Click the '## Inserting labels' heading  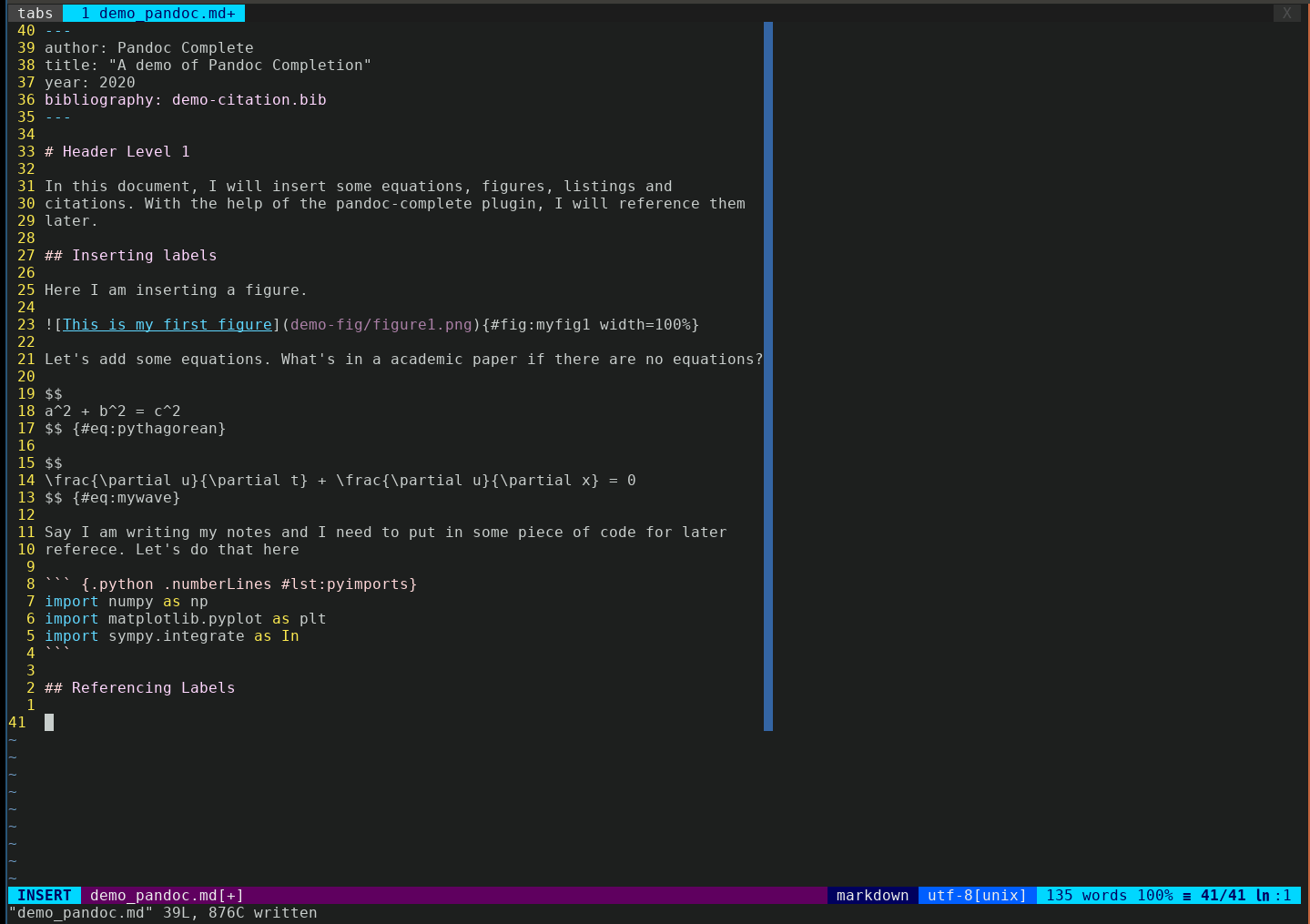click(131, 255)
